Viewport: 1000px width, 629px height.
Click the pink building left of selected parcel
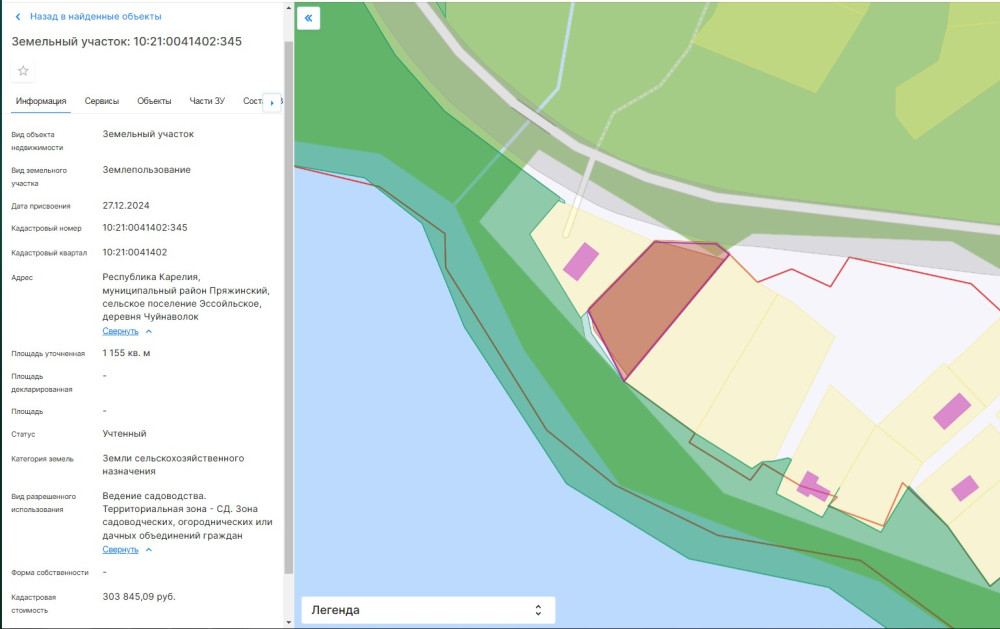point(581,261)
